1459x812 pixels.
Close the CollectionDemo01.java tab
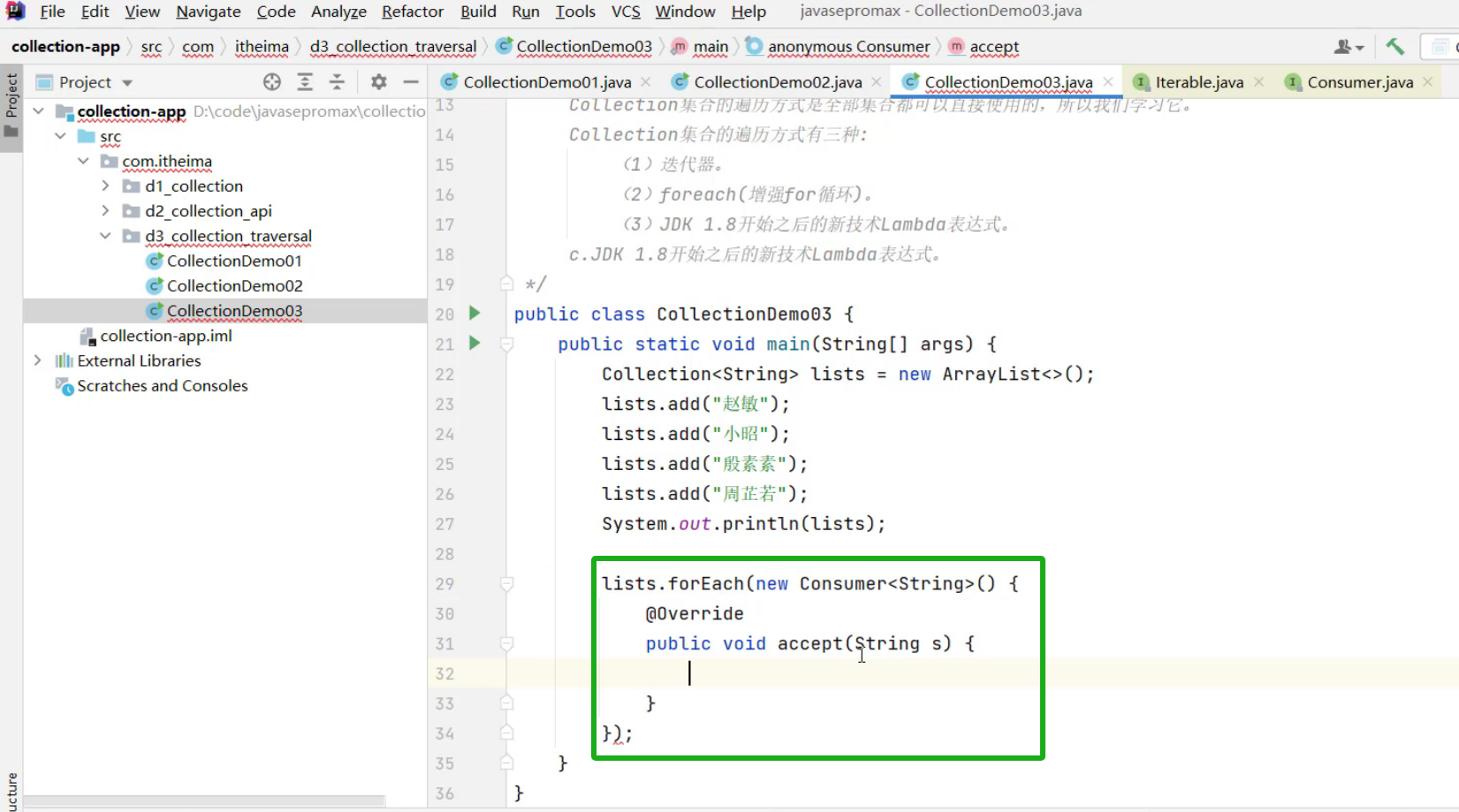(646, 82)
